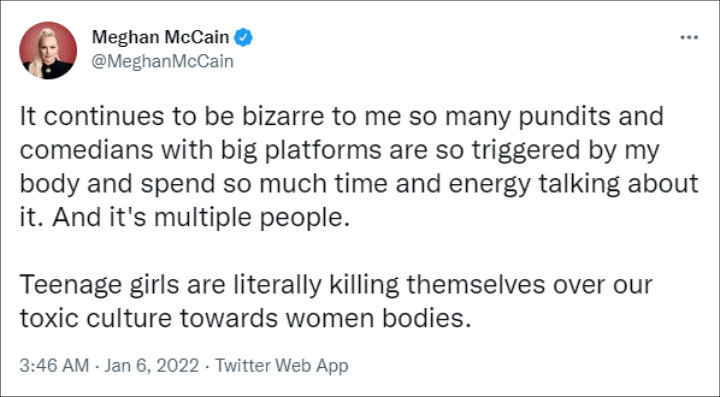The image size is (720, 397).
Task: Click the word "energy" in the tweet
Action: (x=489, y=185)
